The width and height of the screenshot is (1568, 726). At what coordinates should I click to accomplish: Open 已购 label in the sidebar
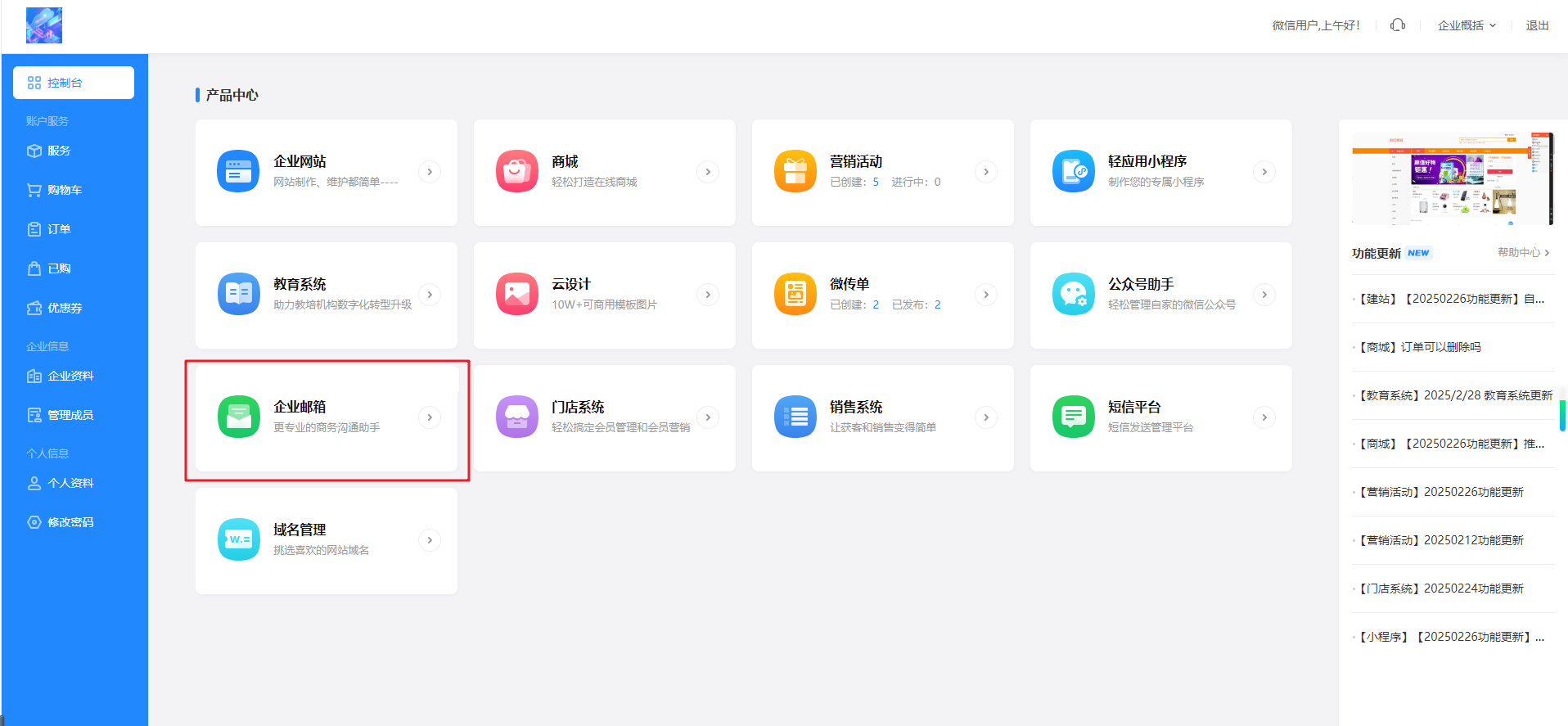coord(59,268)
